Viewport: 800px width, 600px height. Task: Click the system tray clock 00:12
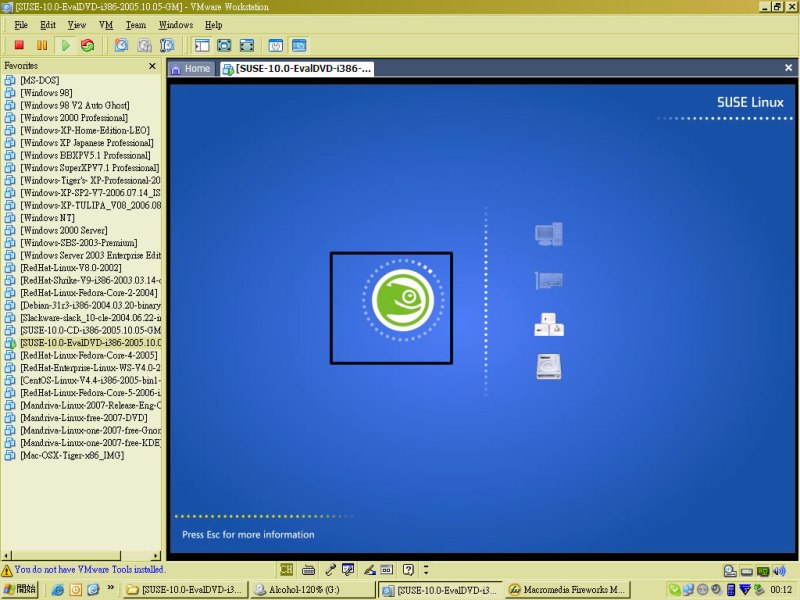click(x=781, y=590)
